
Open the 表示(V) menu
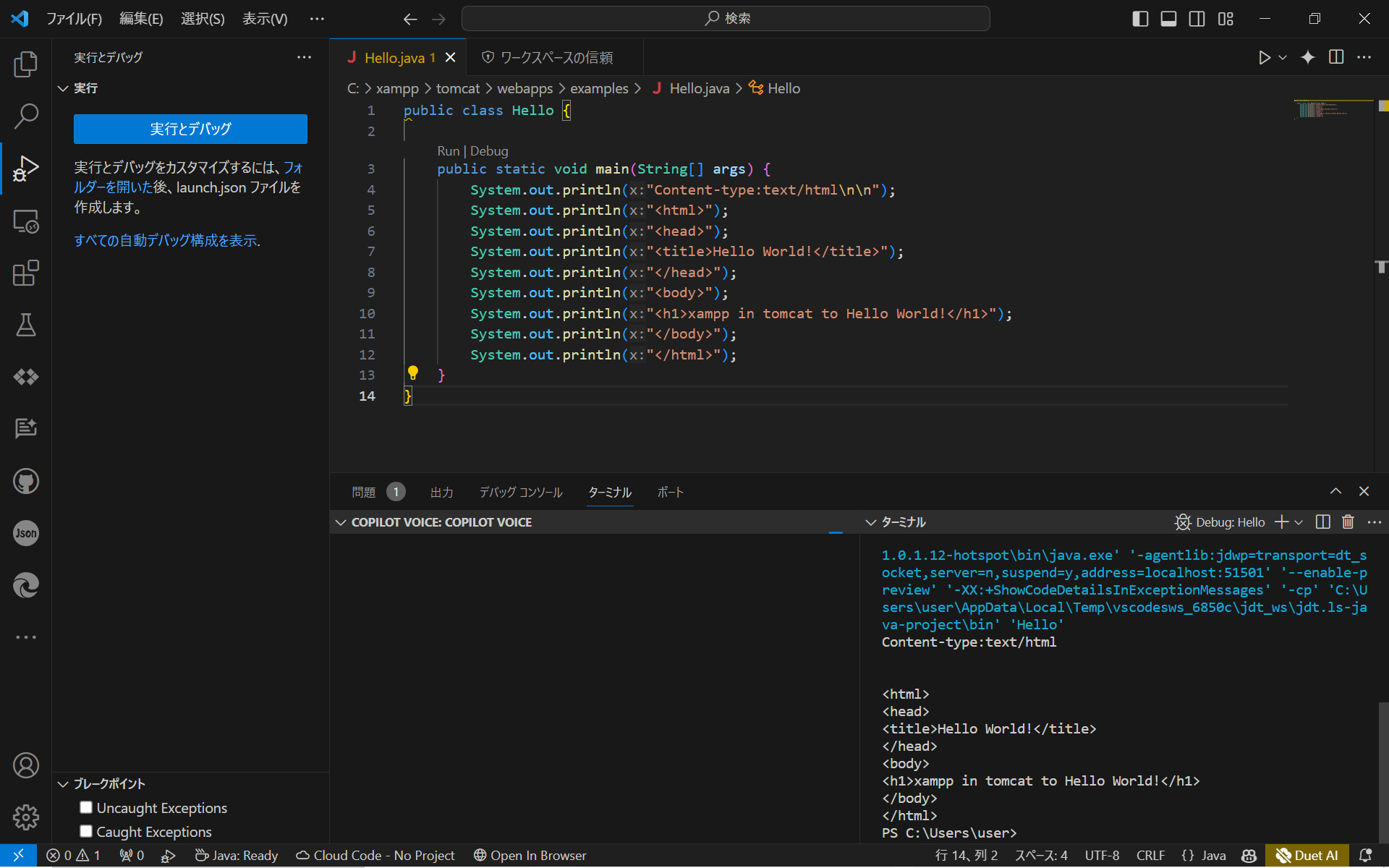(x=265, y=19)
